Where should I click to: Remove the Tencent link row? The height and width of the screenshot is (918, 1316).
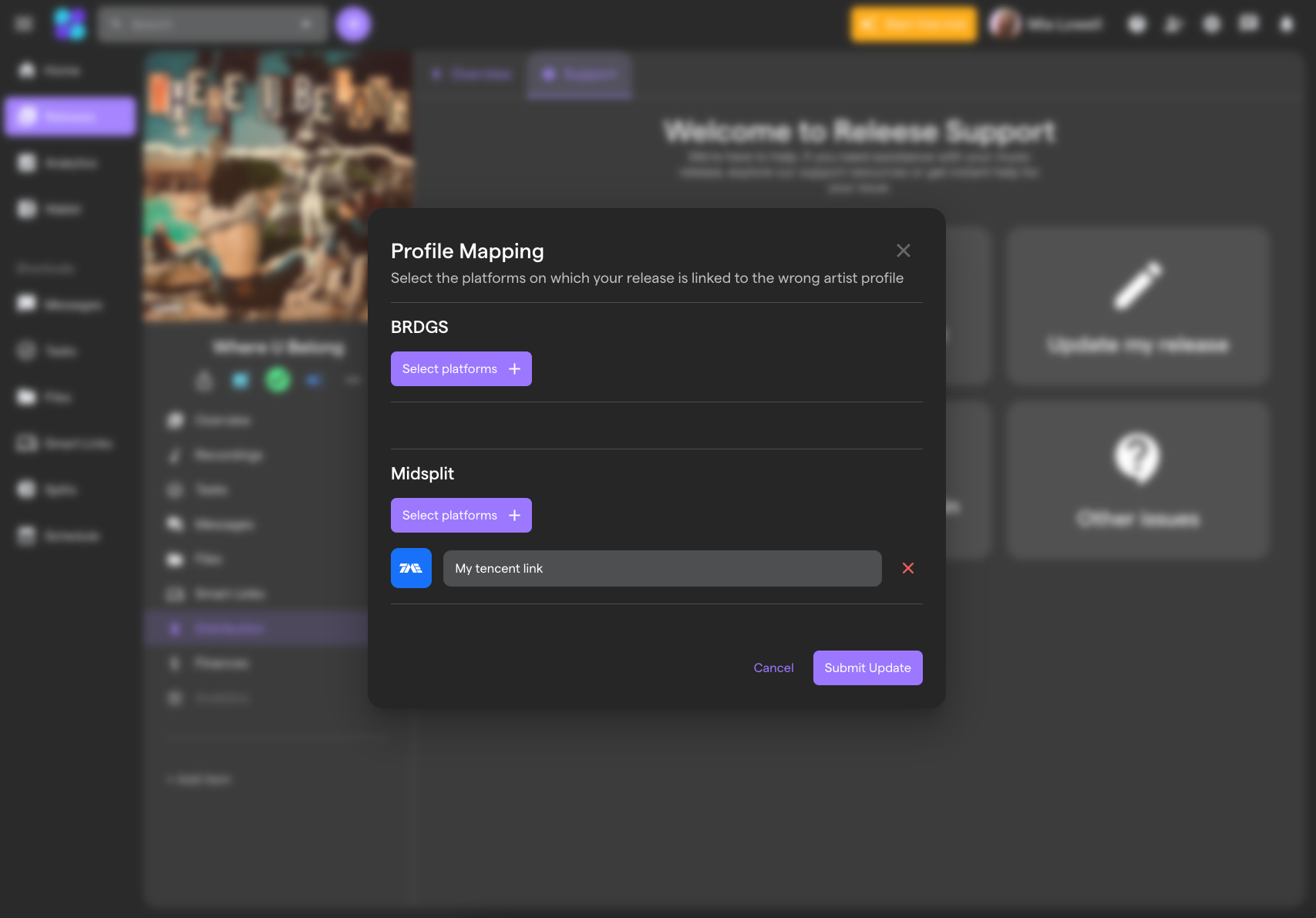[908, 568]
